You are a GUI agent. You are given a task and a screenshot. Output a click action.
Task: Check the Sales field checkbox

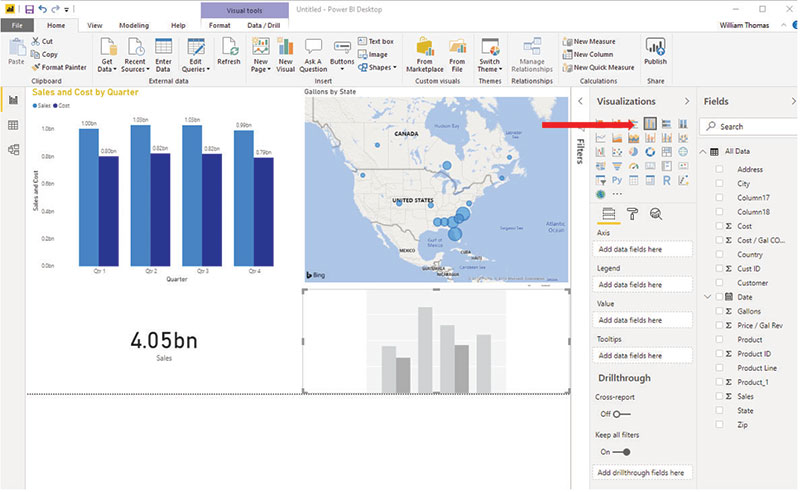click(718, 396)
